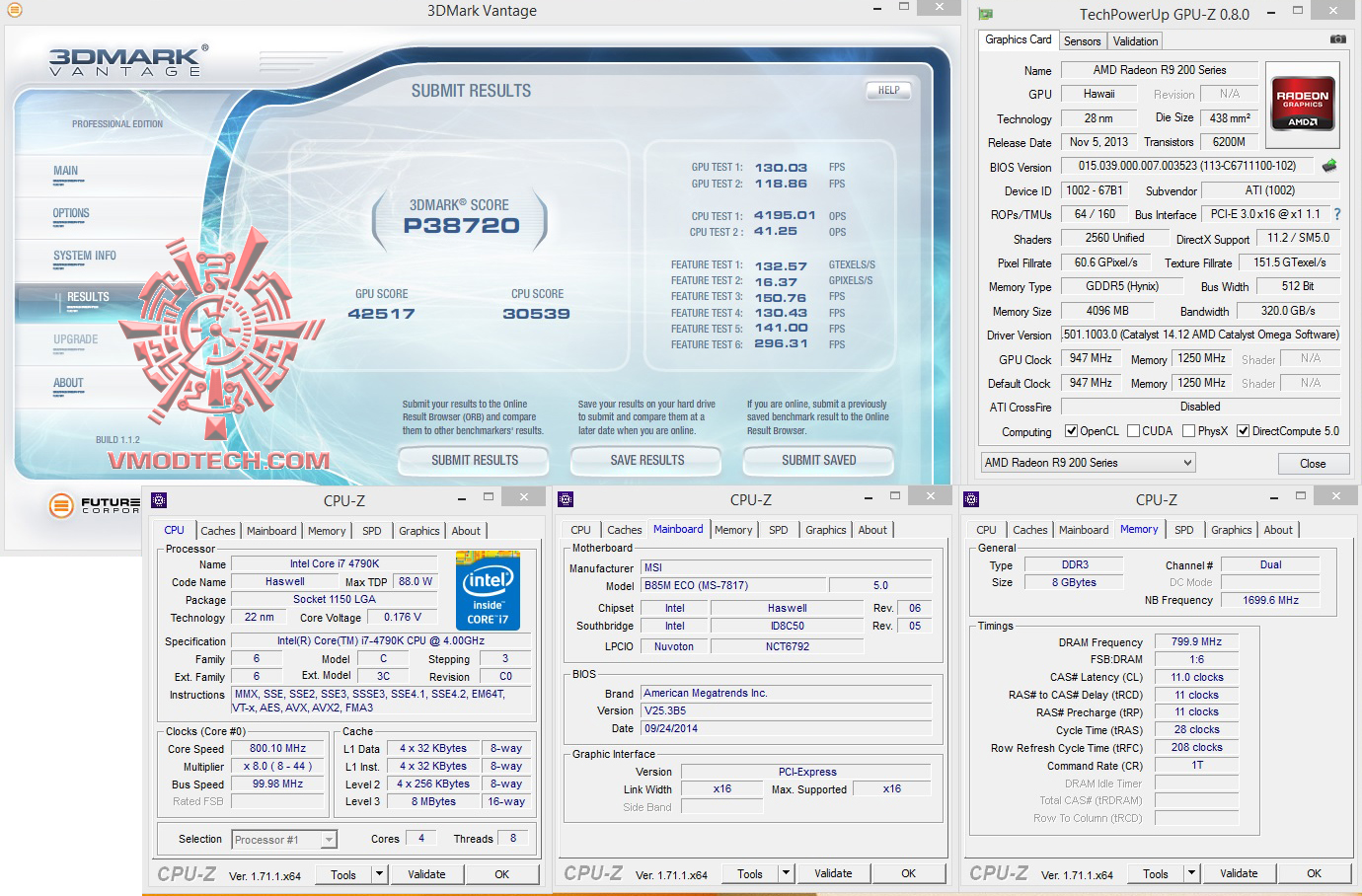This screenshot has height=896, width=1362.
Task: Click the Bus Interface question mark icon
Action: point(1337,214)
